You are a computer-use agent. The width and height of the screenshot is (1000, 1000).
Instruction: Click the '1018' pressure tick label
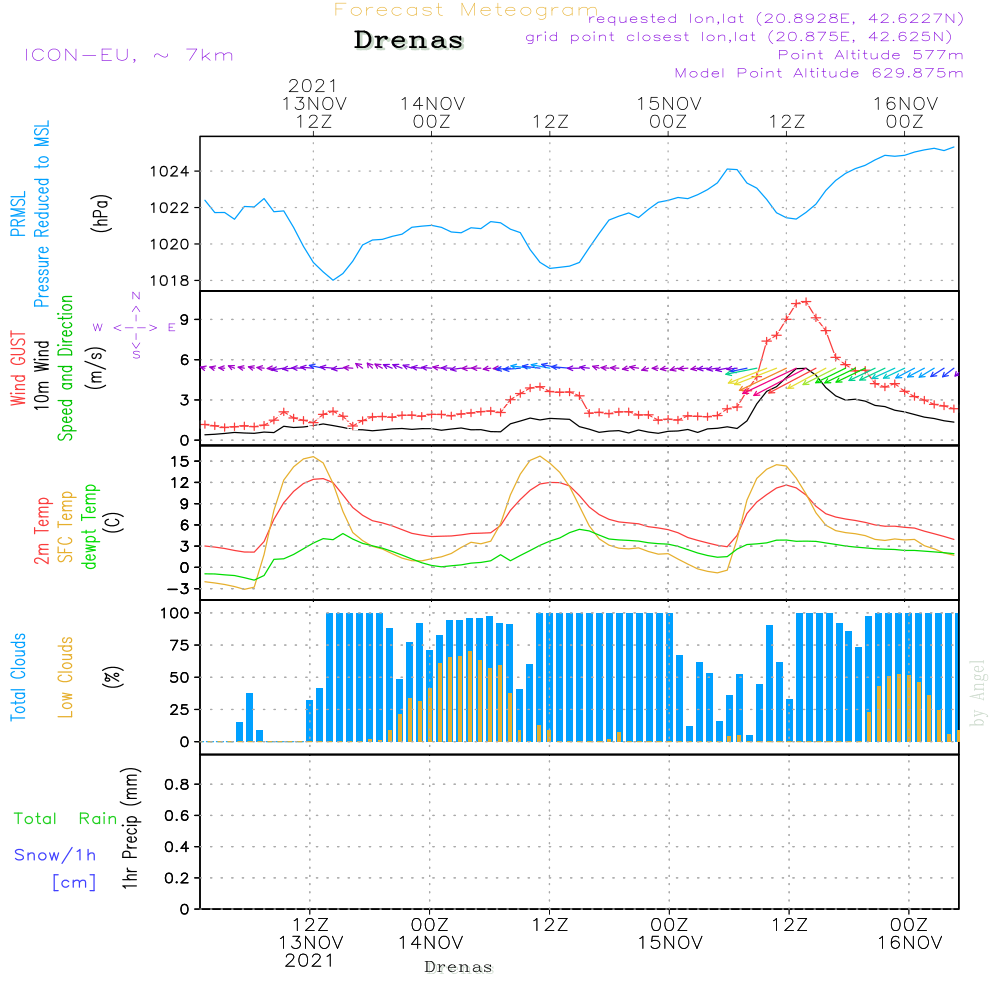point(169,281)
